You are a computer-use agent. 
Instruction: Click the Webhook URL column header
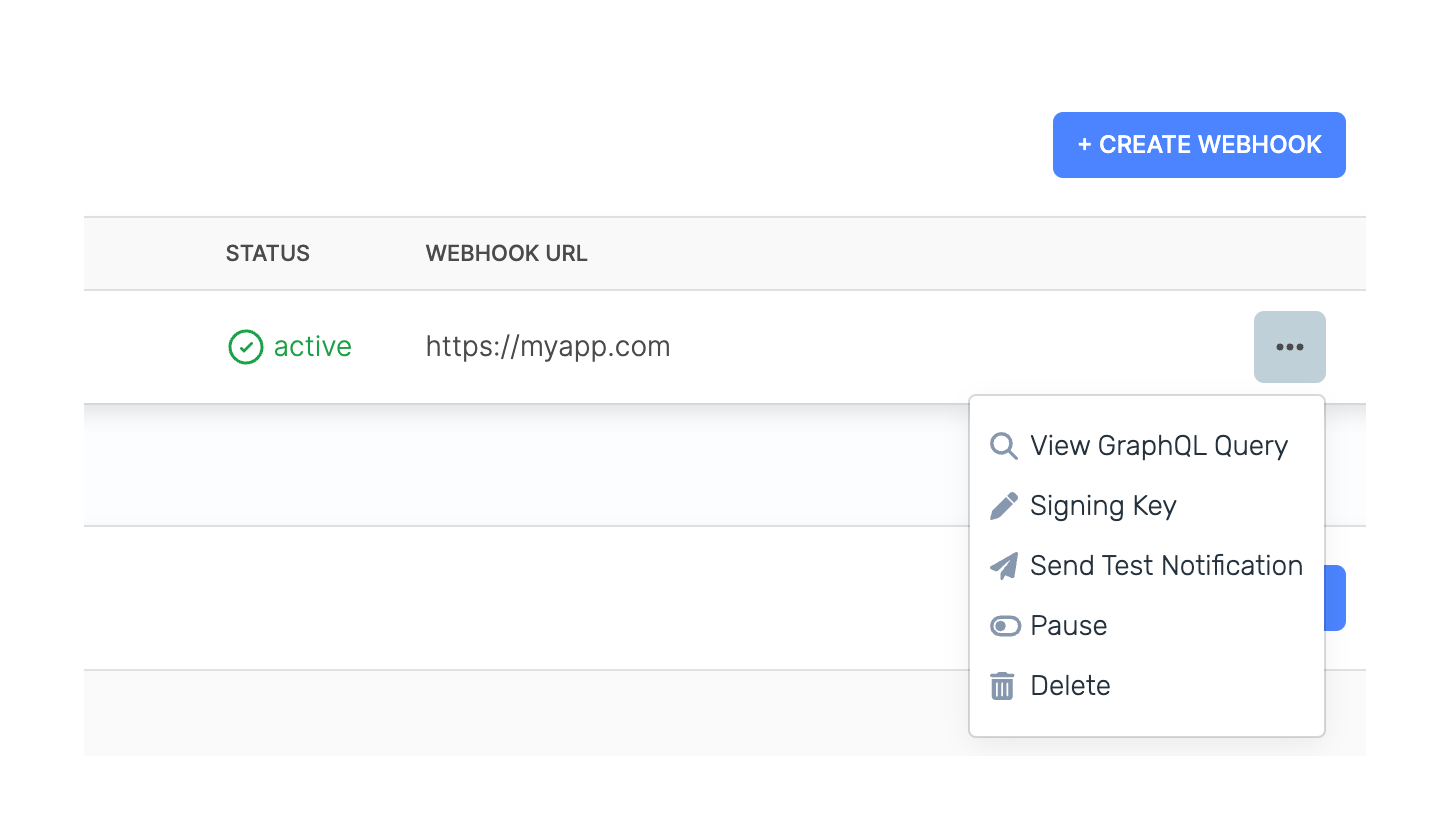(506, 253)
